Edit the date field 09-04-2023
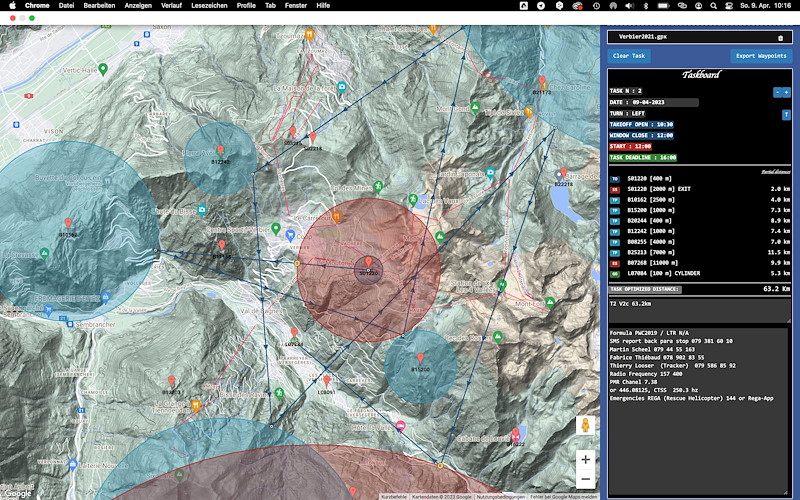The image size is (800, 500). tap(664, 102)
